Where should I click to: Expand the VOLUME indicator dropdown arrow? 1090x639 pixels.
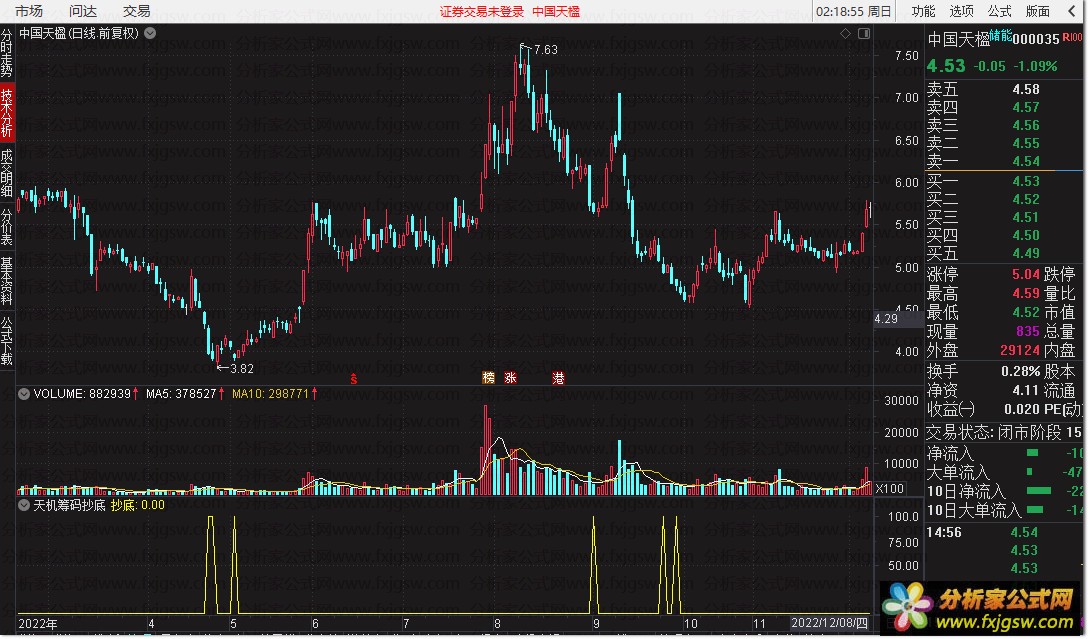[x=24, y=394]
